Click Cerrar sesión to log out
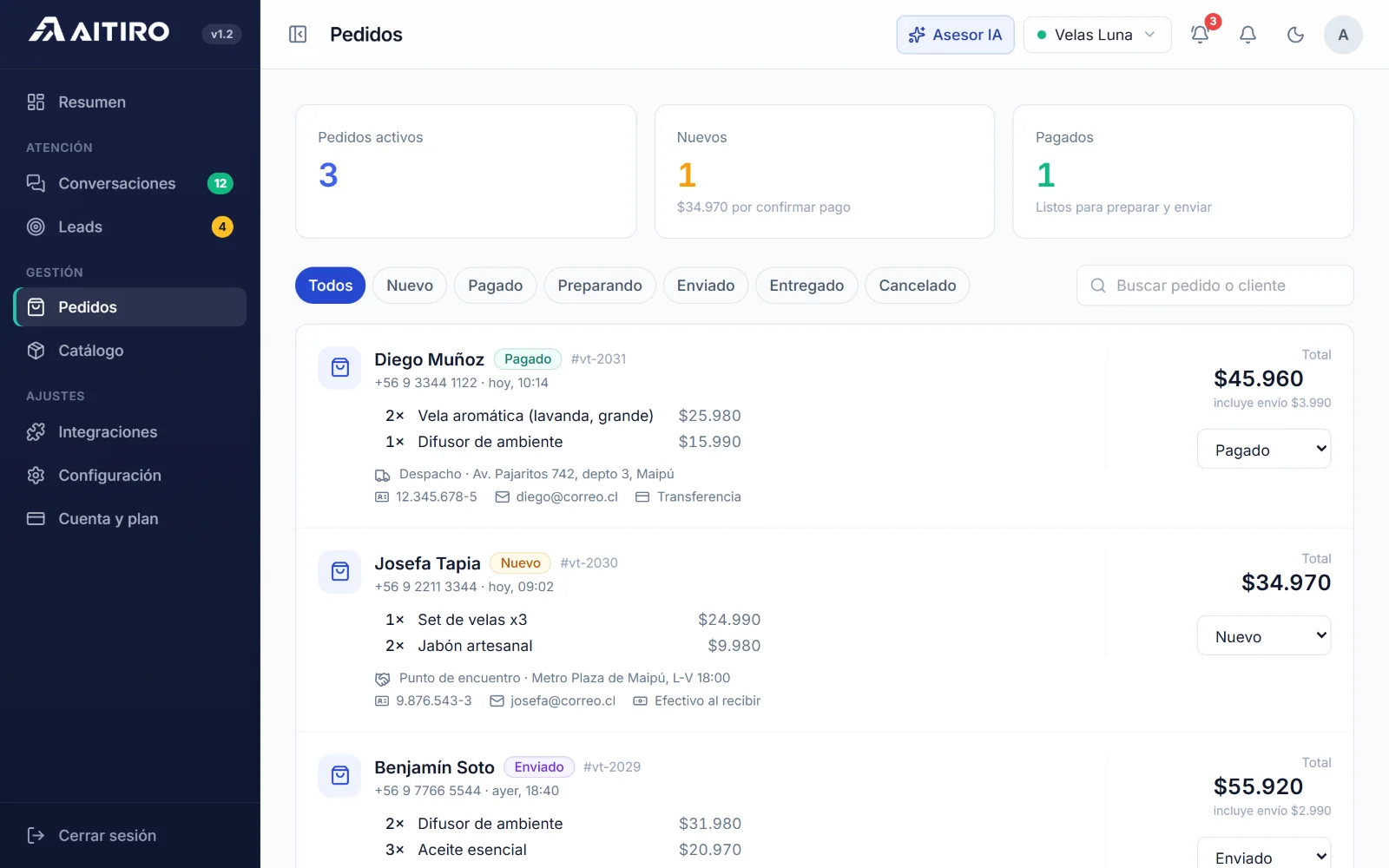The image size is (1389, 868). point(130,836)
